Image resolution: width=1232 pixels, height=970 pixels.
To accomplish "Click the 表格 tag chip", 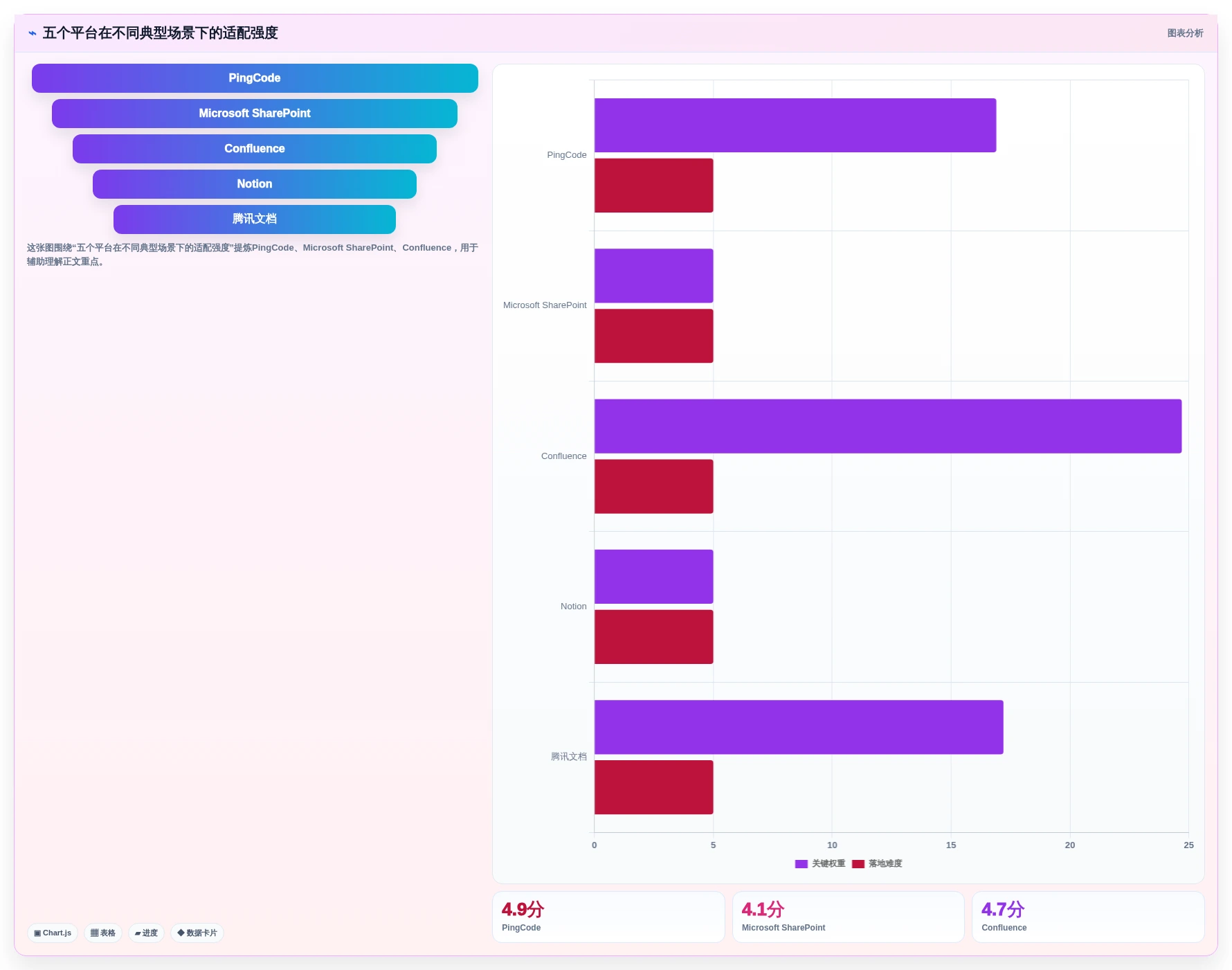I will point(103,933).
